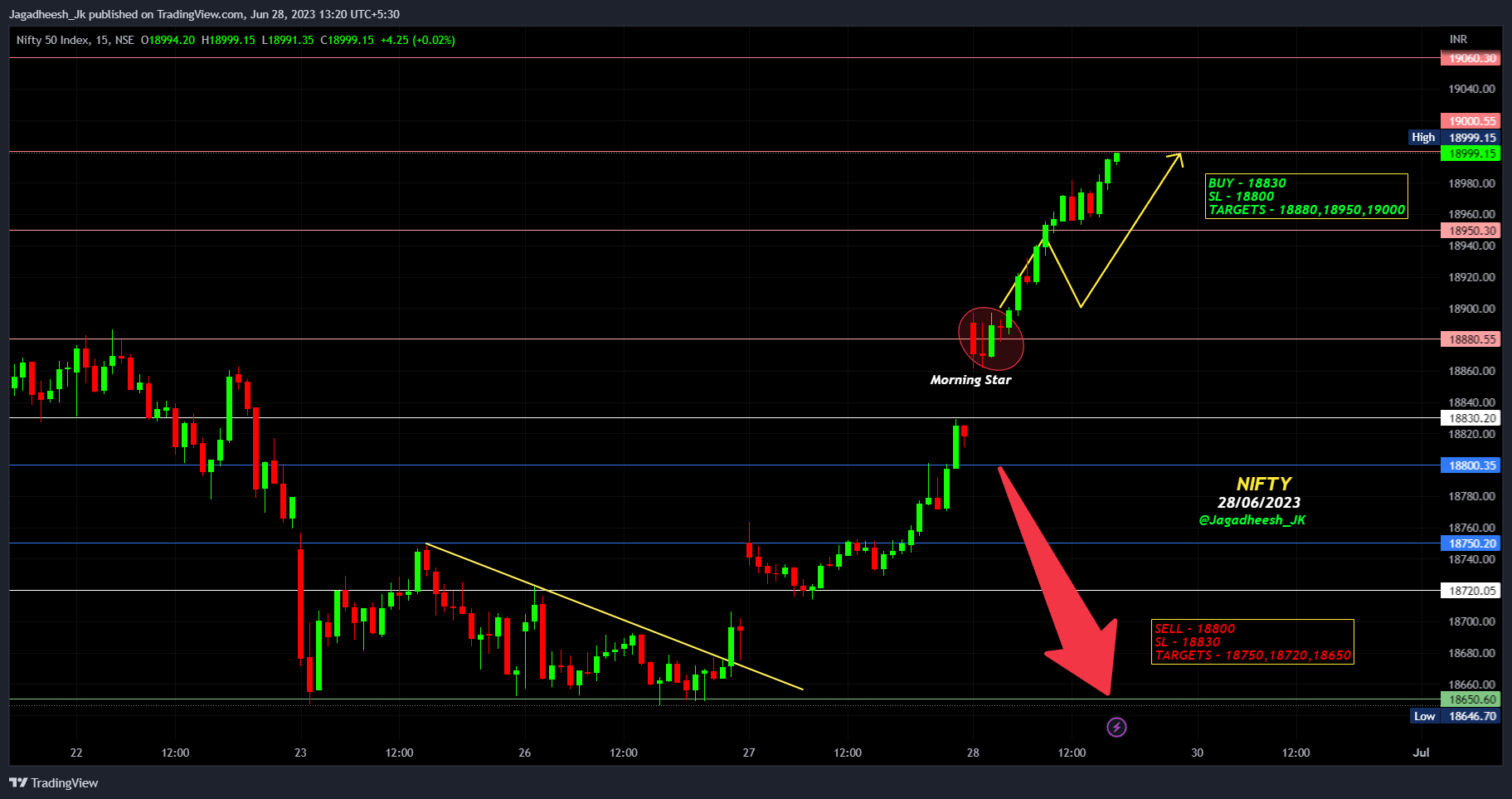Click the 26 date on the time axis
The height and width of the screenshot is (799, 1512).
pos(524,753)
